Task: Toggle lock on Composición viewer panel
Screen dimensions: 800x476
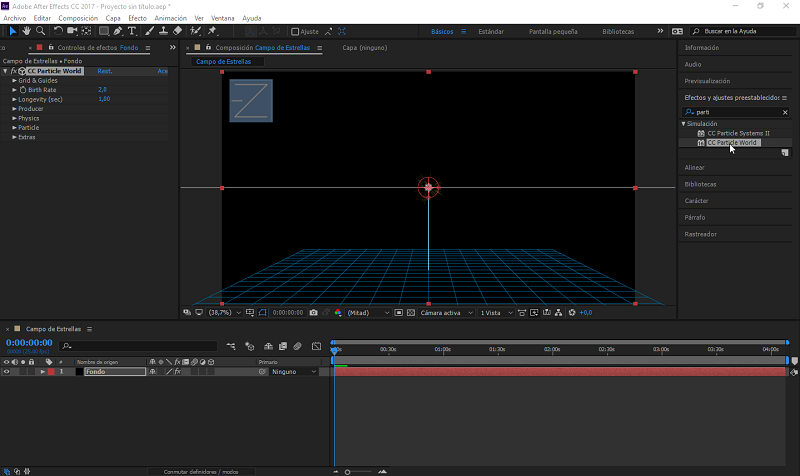Action: coord(208,47)
